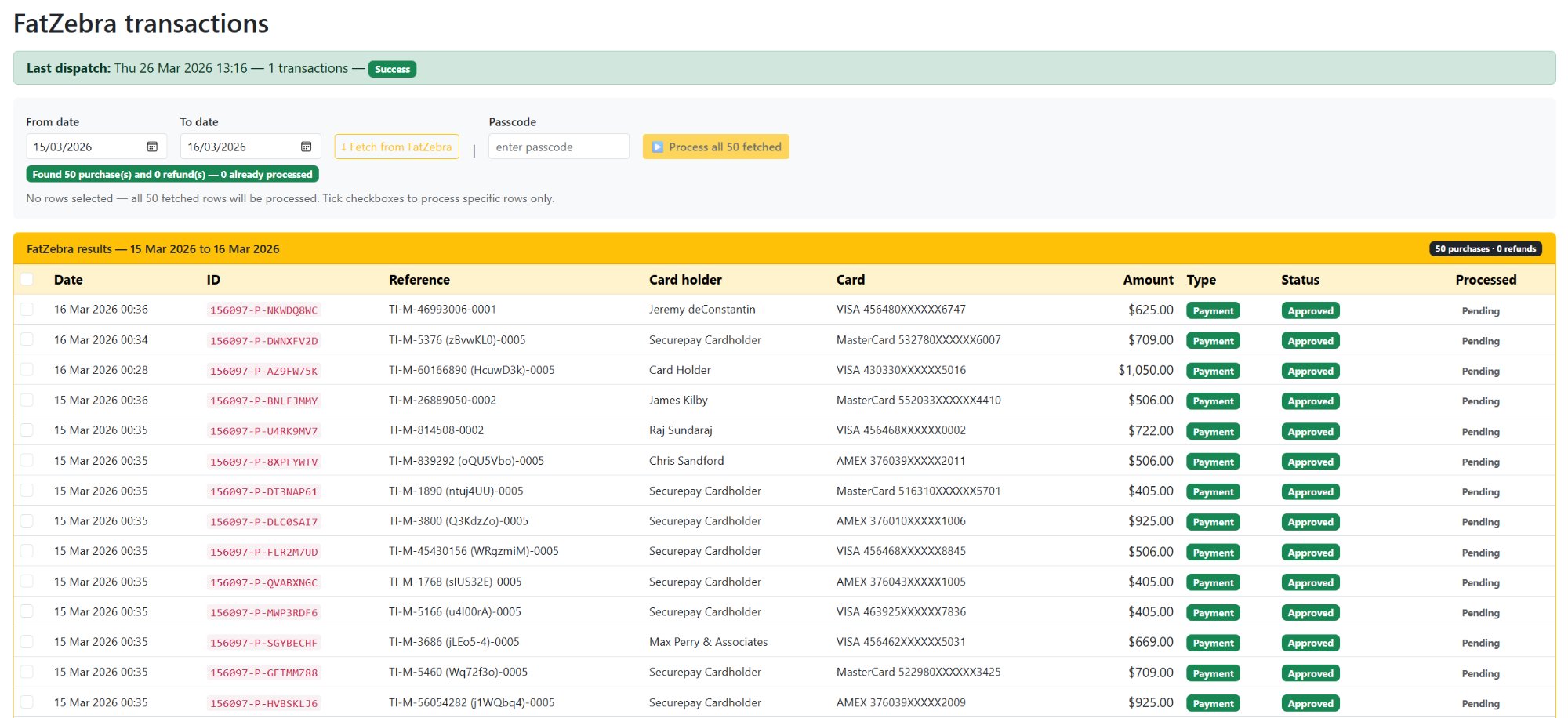Click the Payment type badge in first row
Viewport: 1568px width, 718px height.
[x=1213, y=310]
